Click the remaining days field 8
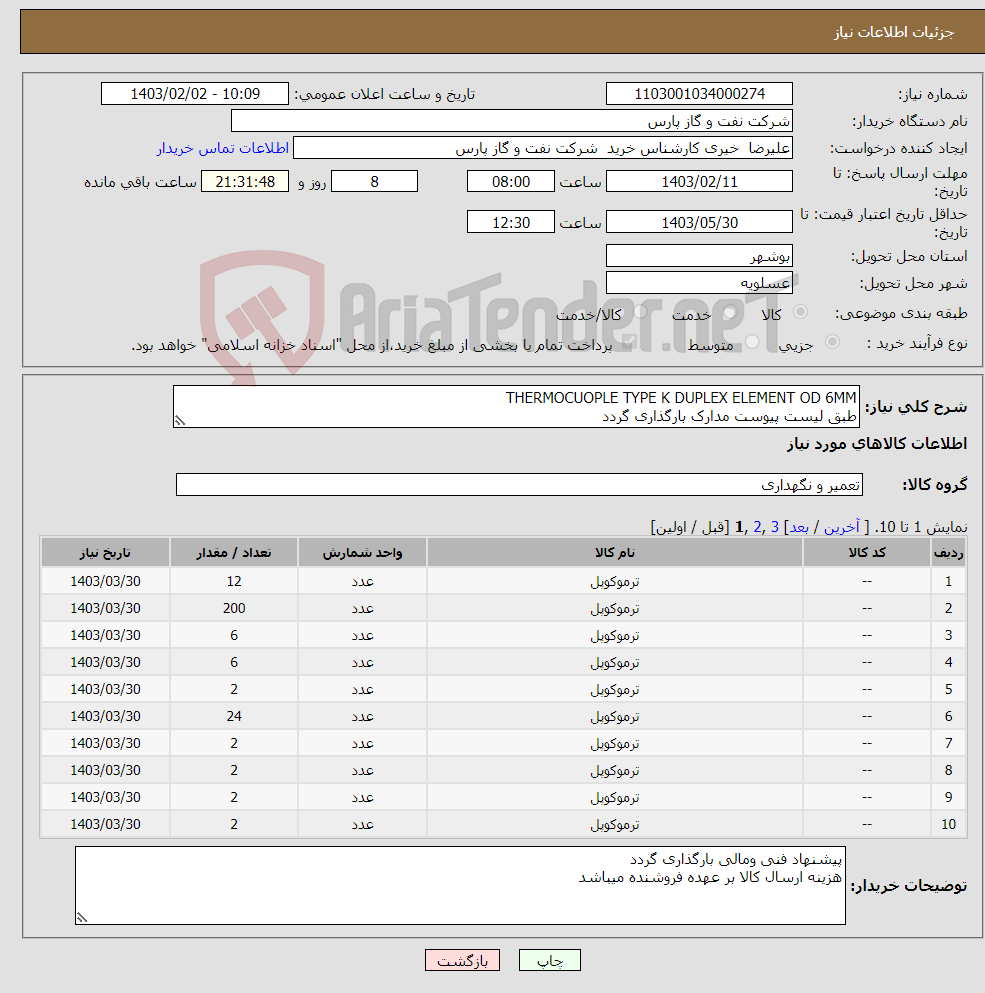Screen dimensions: 985x993 (374, 182)
